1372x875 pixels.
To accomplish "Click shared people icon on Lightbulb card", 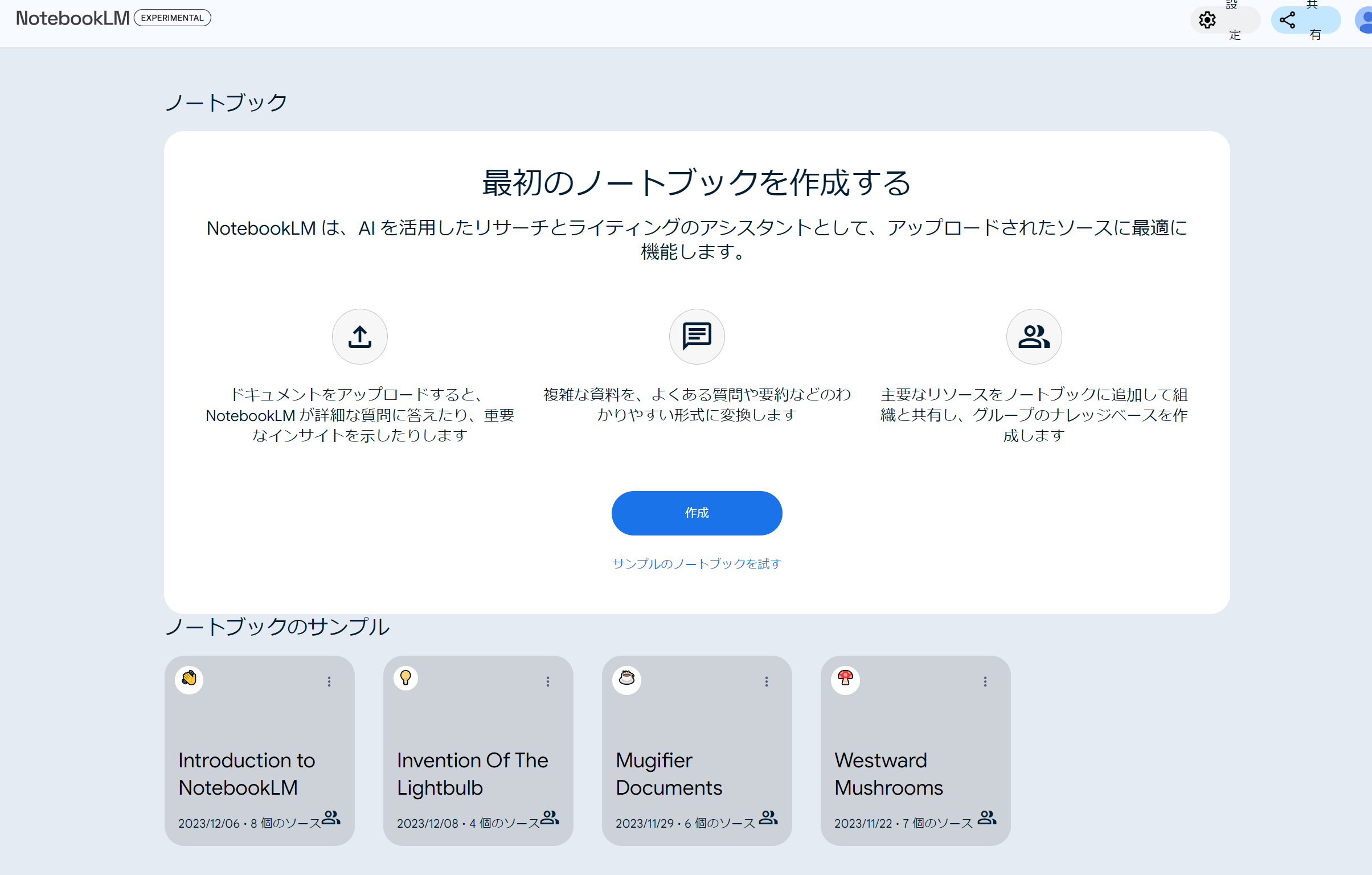I will pyautogui.click(x=549, y=817).
